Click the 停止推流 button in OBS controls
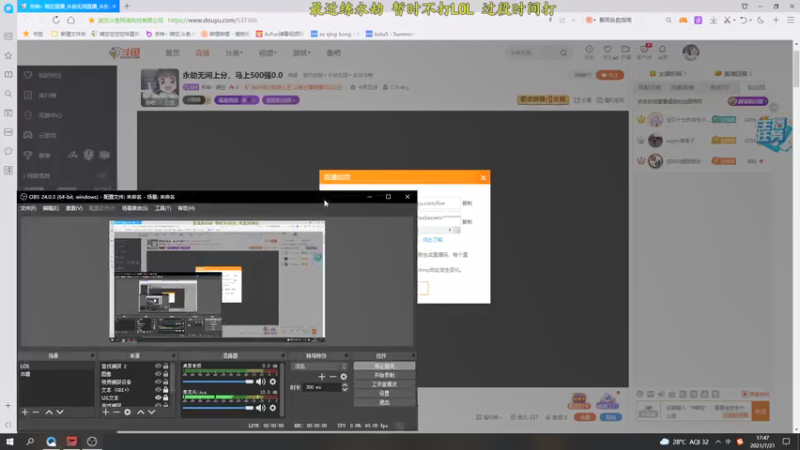This screenshot has height=450, width=800. tap(384, 366)
